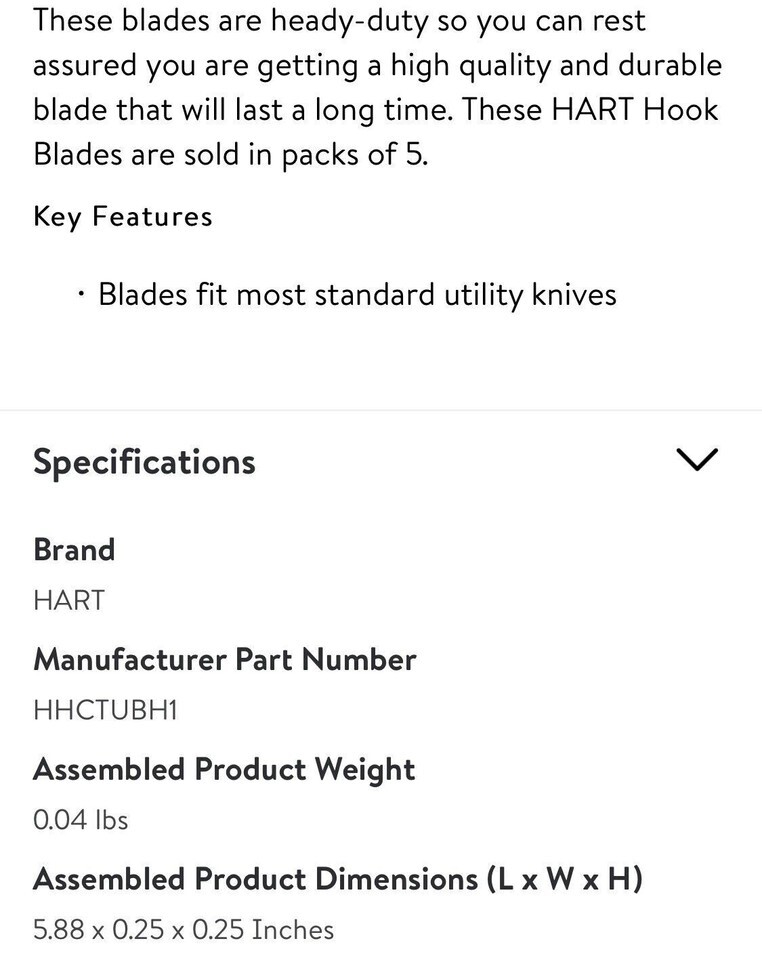Click the Specifications heading
The width and height of the screenshot is (762, 960).
(144, 462)
